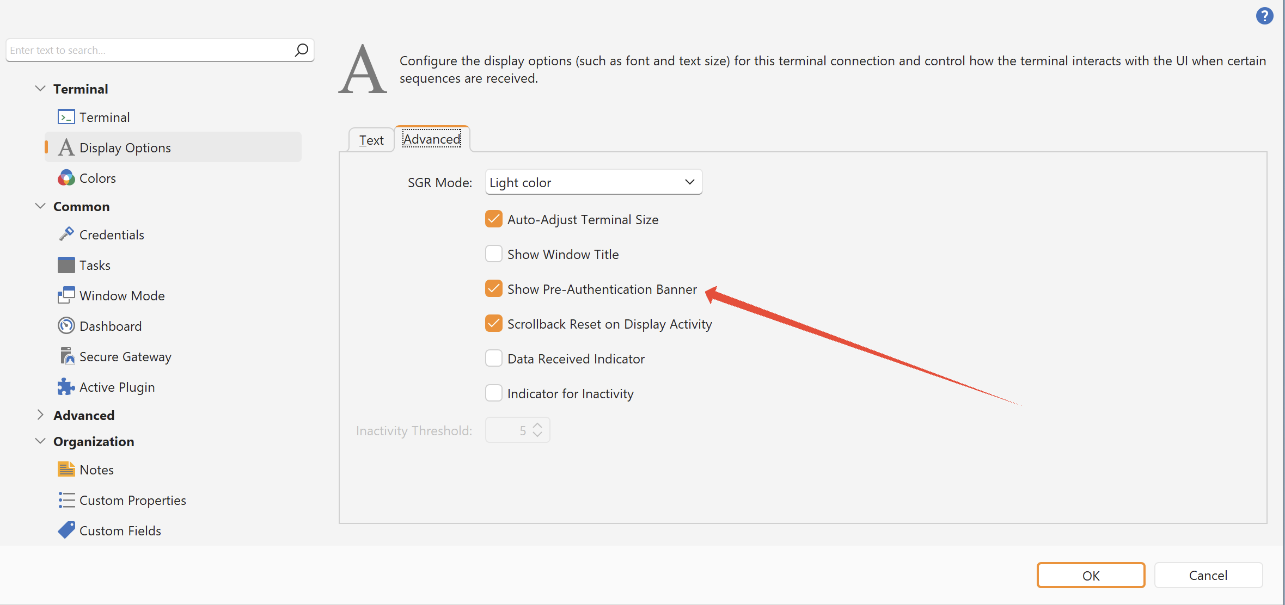Image resolution: width=1285 pixels, height=605 pixels.
Task: Click the search text field
Action: click(x=150, y=50)
